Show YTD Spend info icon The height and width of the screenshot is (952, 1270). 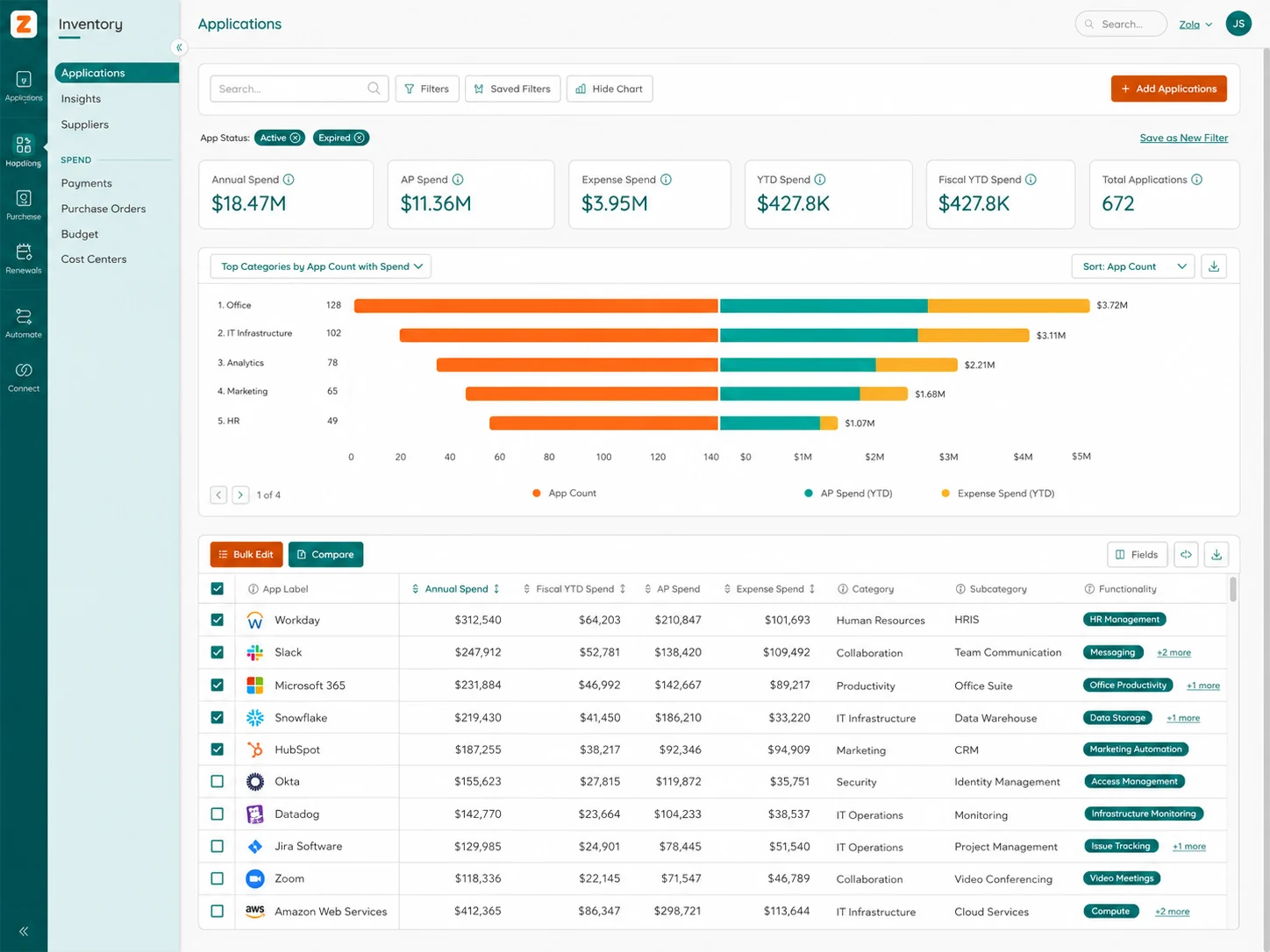tap(820, 180)
